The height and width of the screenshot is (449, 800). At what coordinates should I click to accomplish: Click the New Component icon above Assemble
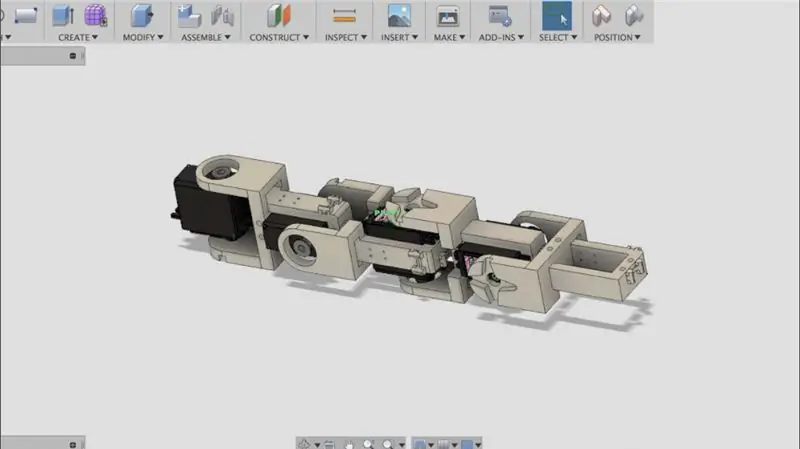coord(189,16)
